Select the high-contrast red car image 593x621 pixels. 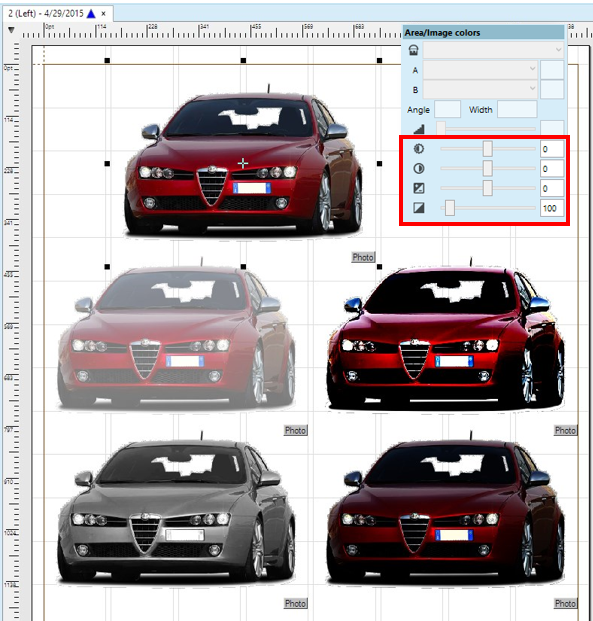click(446, 337)
